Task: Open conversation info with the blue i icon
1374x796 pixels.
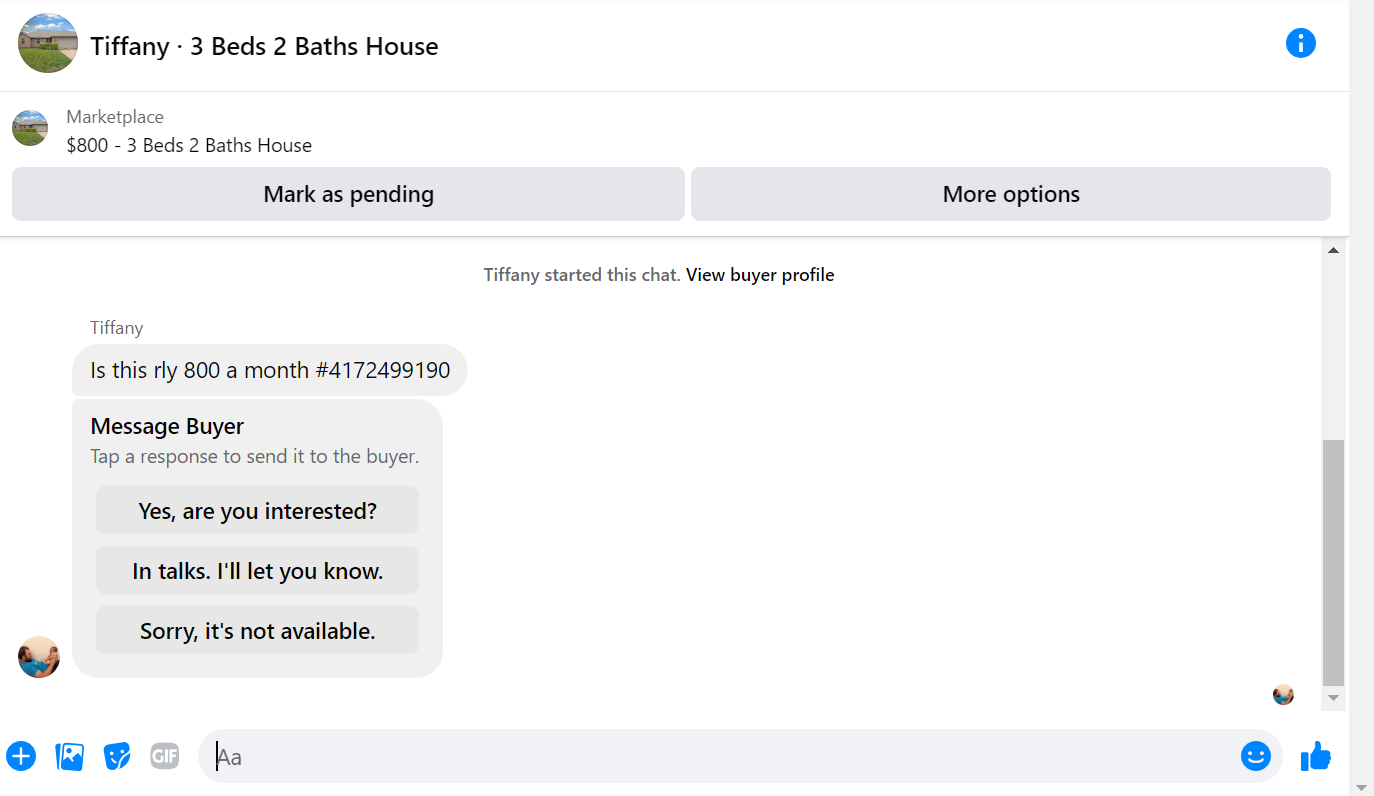Action: pyautogui.click(x=1300, y=43)
